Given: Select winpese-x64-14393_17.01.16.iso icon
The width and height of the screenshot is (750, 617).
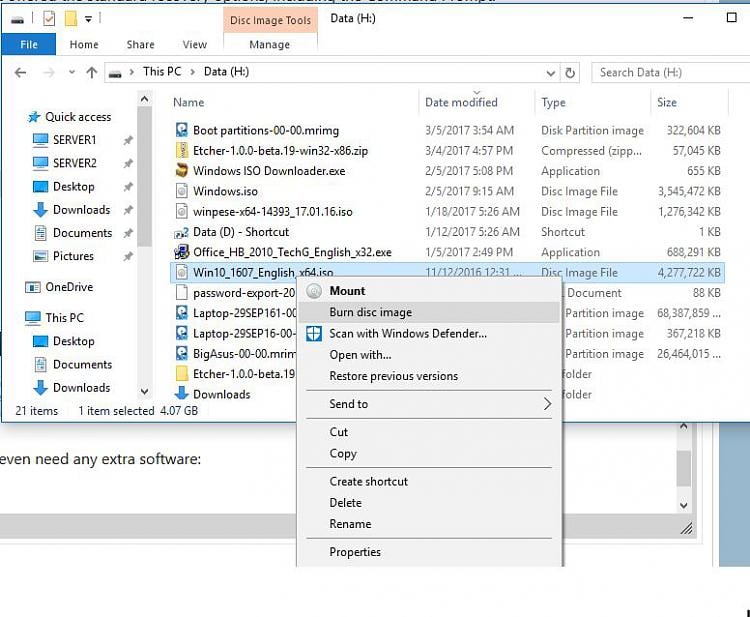Looking at the screenshot, I should pyautogui.click(x=182, y=211).
